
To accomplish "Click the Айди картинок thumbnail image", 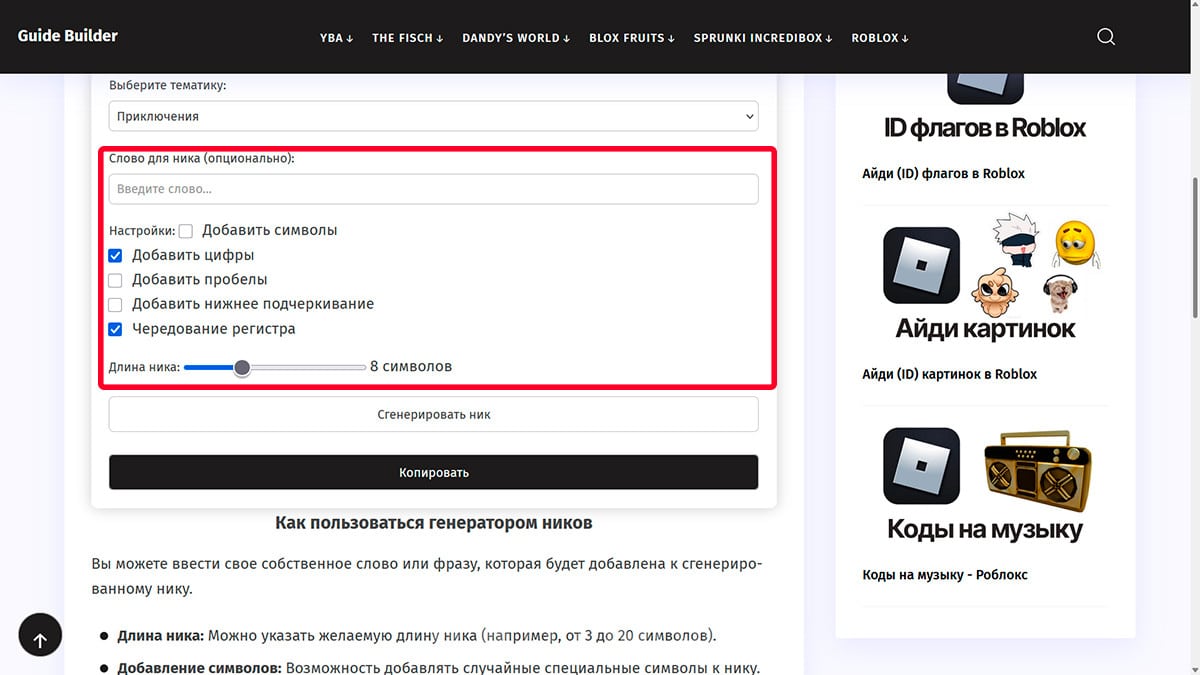I will tap(985, 278).
